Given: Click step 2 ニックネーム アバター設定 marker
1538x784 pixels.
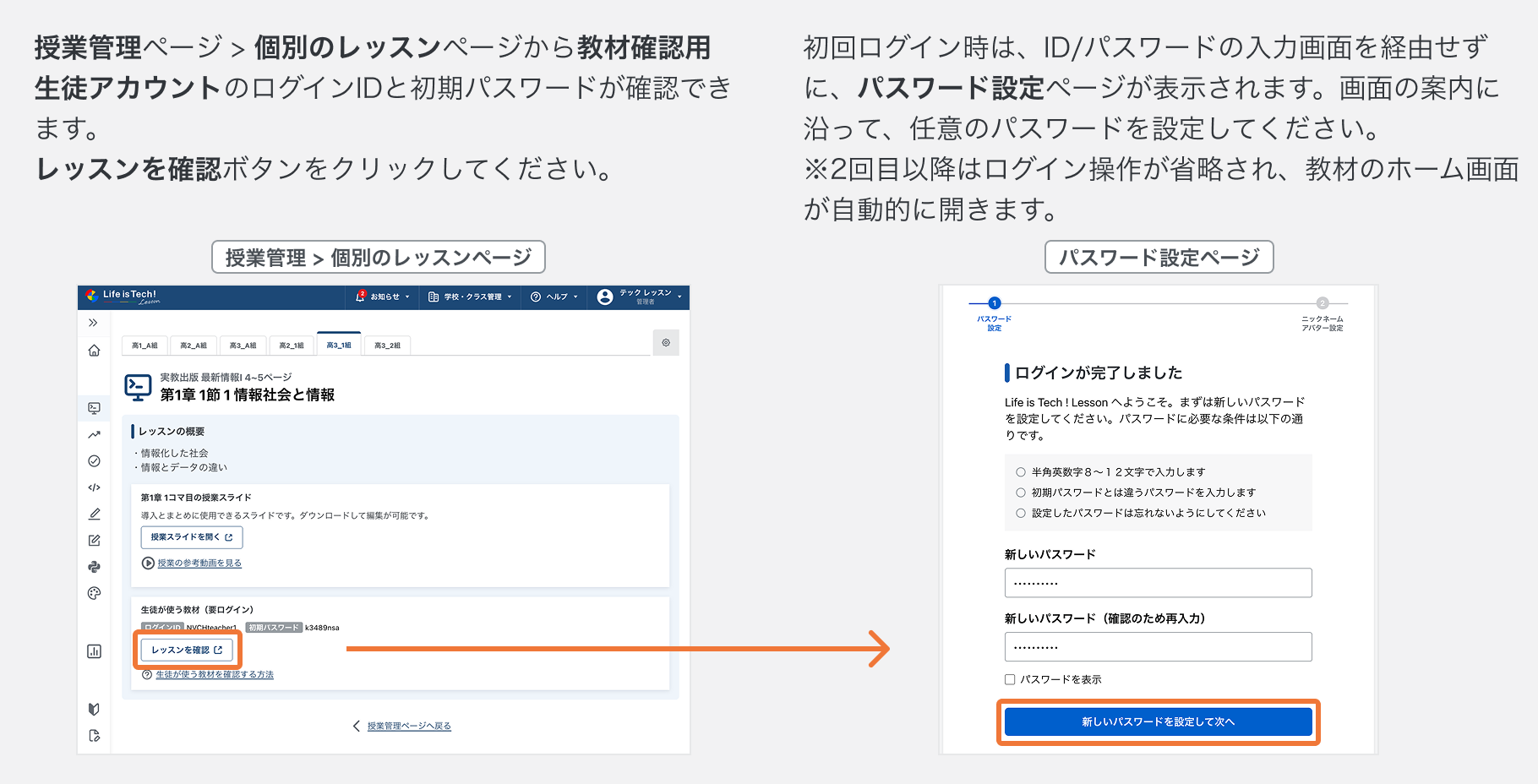Looking at the screenshot, I should pyautogui.click(x=1323, y=303).
